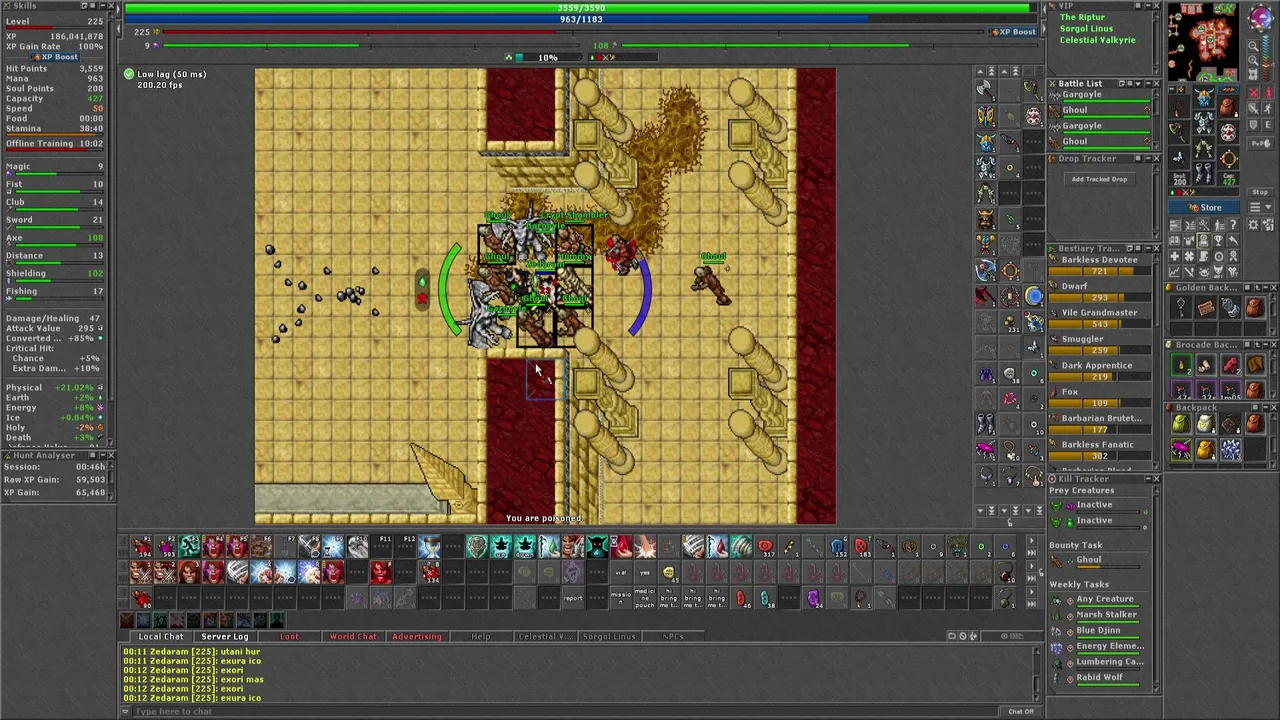The height and width of the screenshot is (720, 1280).
Task: Open the Advertising chat tab
Action: (x=416, y=636)
